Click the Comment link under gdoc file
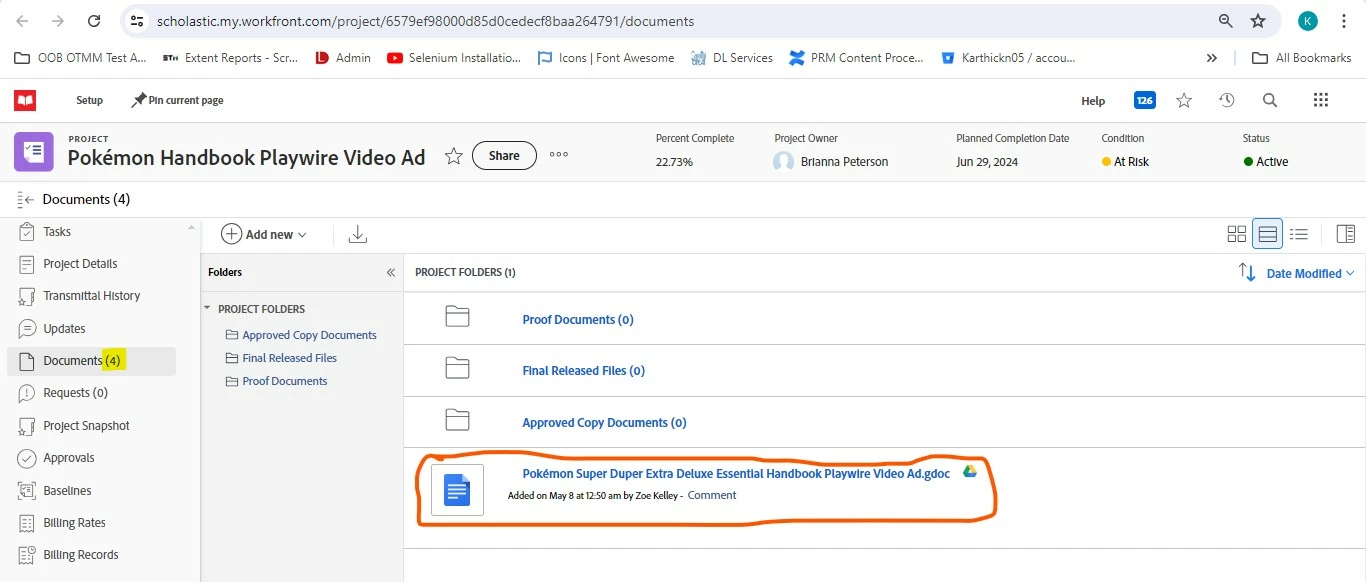1366x582 pixels. pyautogui.click(x=712, y=495)
